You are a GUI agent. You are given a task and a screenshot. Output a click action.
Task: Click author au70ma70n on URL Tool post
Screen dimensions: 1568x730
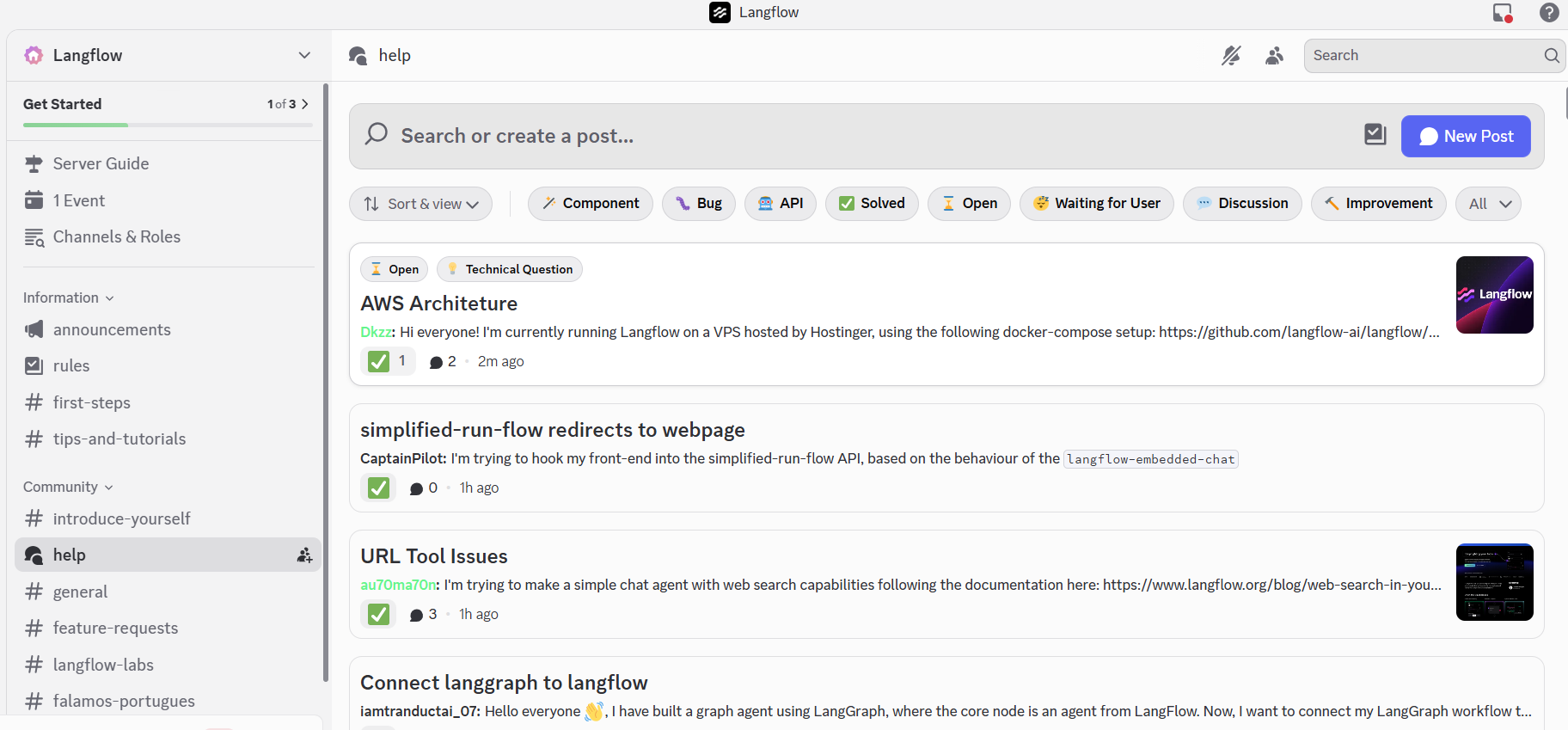click(x=399, y=585)
